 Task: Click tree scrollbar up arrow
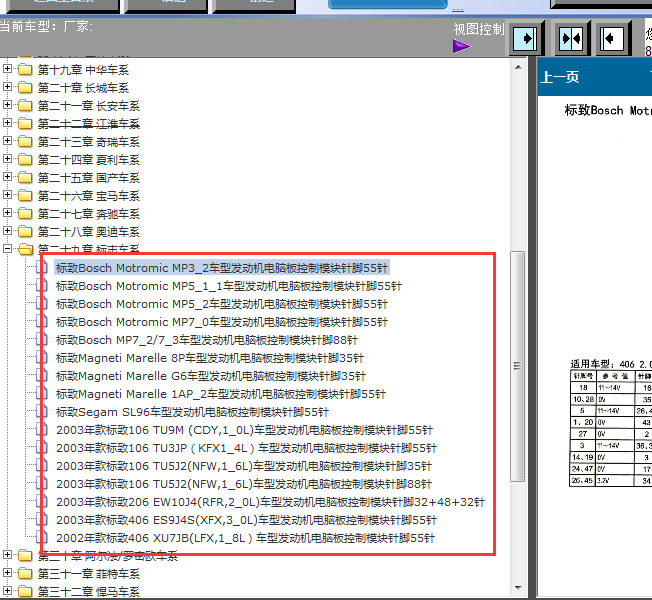pos(518,67)
